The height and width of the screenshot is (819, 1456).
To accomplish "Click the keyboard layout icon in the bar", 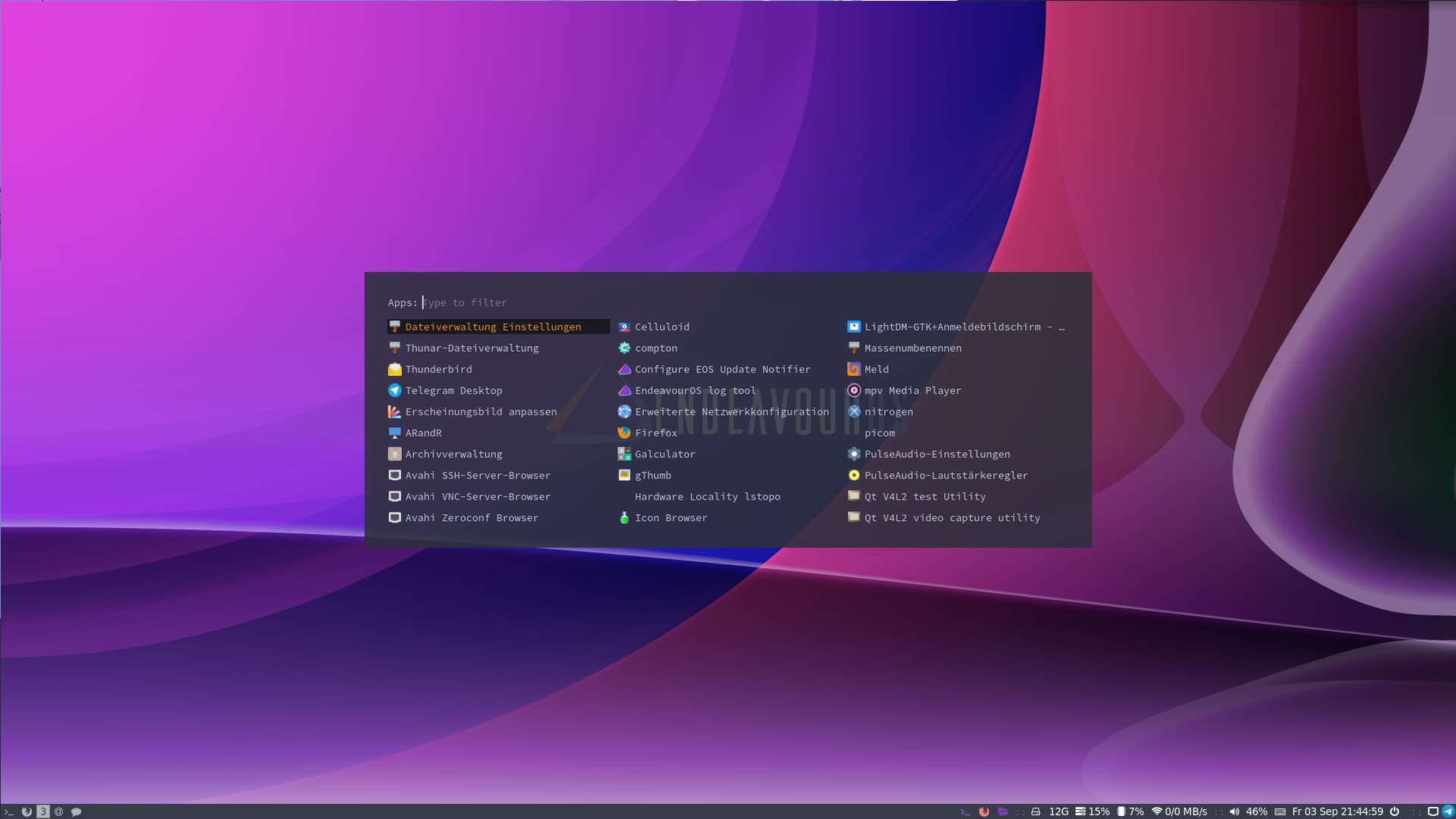I will coord(1280,811).
